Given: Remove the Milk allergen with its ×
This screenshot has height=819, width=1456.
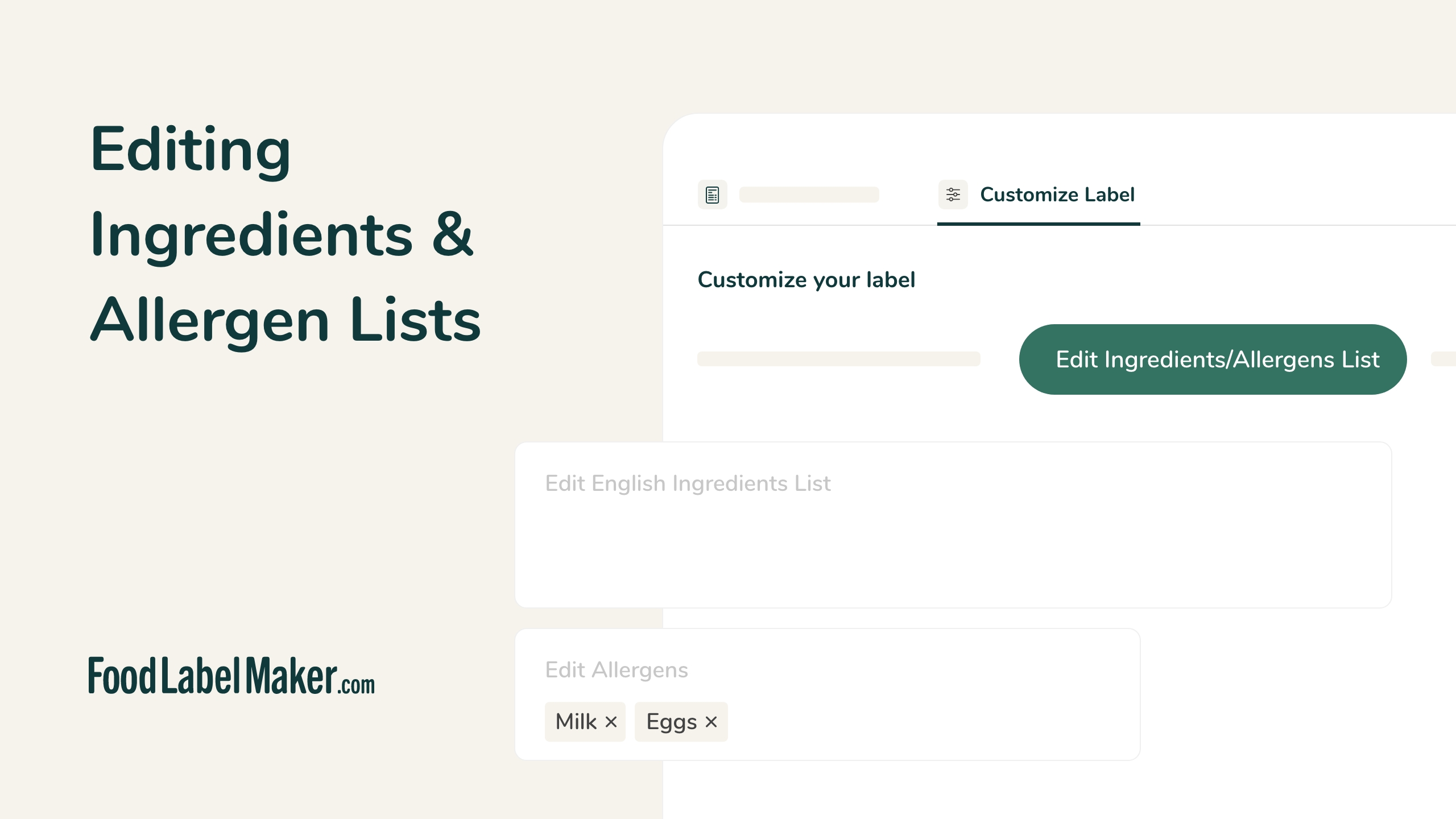Looking at the screenshot, I should [611, 722].
